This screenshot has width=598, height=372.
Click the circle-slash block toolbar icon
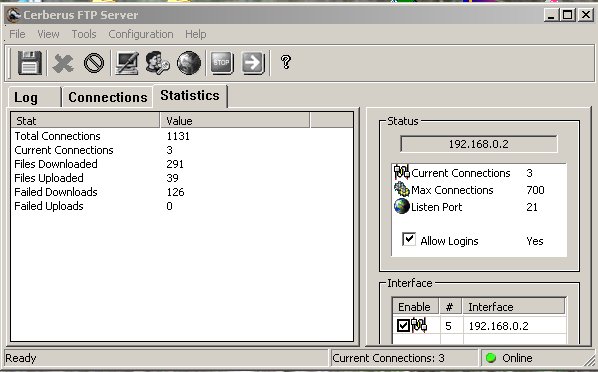click(x=94, y=63)
